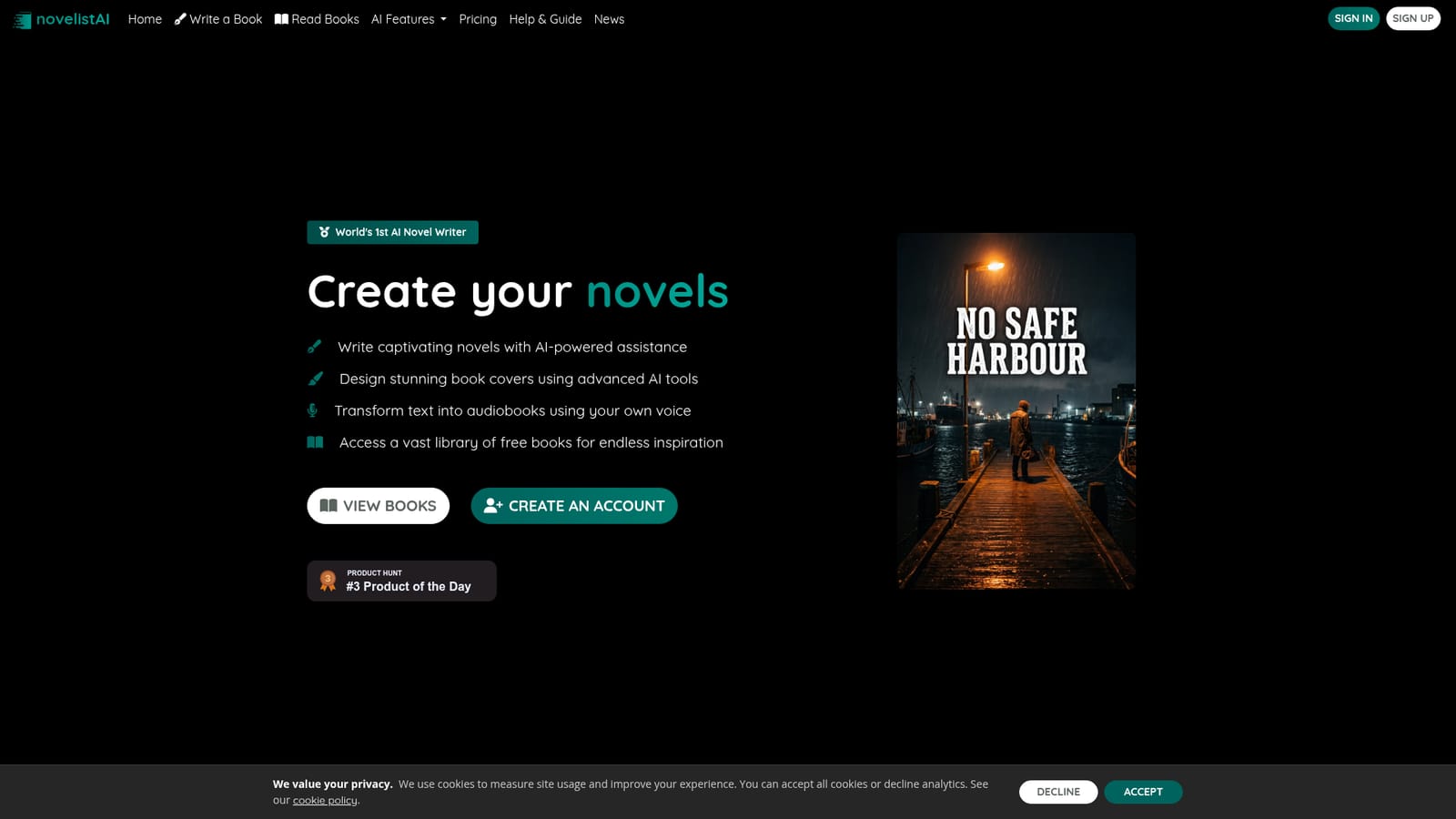The image size is (1456, 819).
Task: Click the novelistAI logo icon
Action: click(x=22, y=20)
